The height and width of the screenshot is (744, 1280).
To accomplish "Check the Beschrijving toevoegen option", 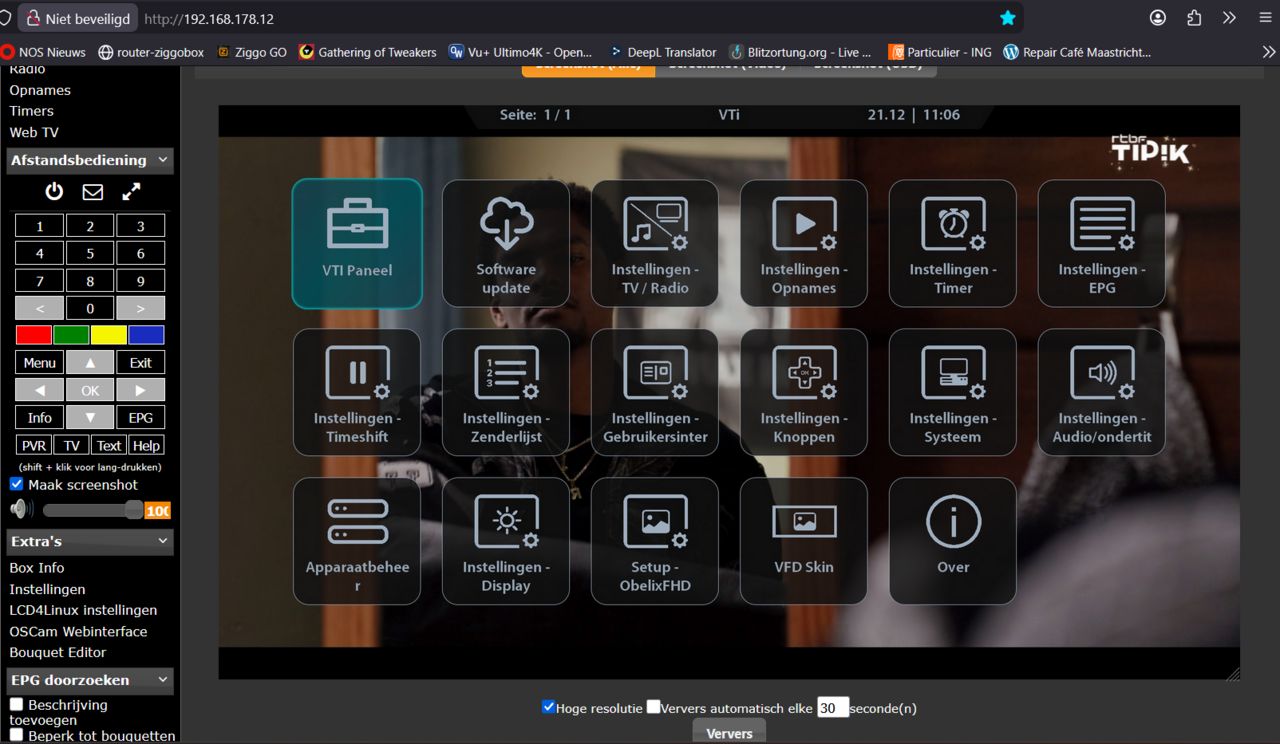I will [16, 703].
